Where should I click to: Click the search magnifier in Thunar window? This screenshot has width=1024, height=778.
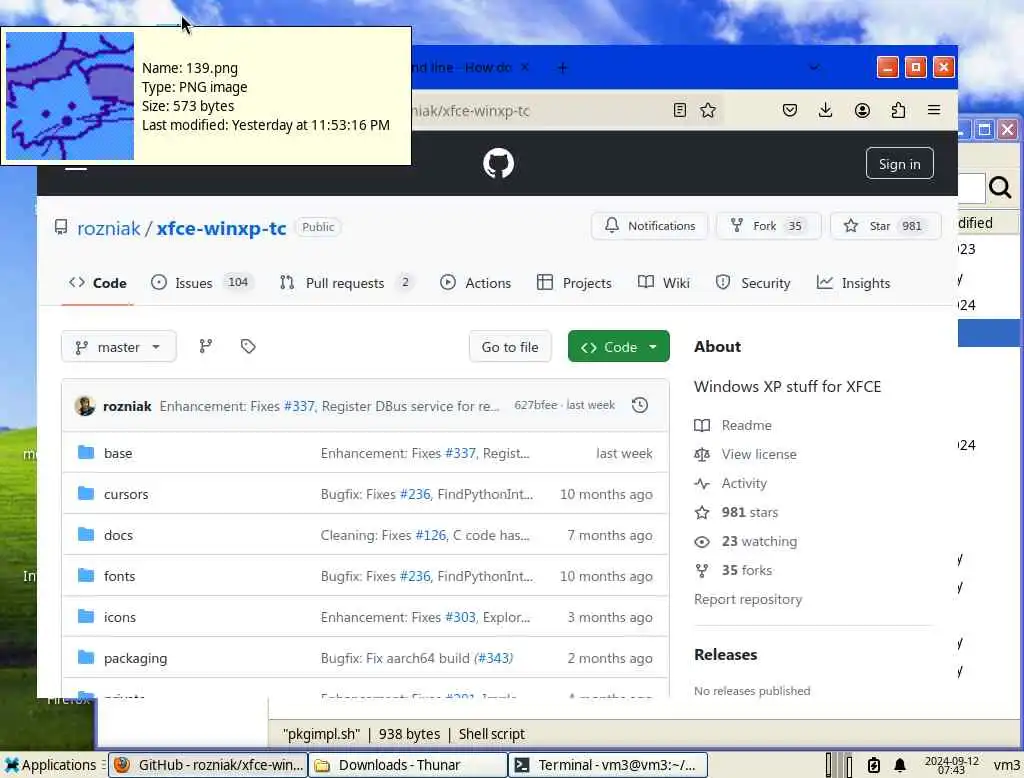tap(1000, 188)
